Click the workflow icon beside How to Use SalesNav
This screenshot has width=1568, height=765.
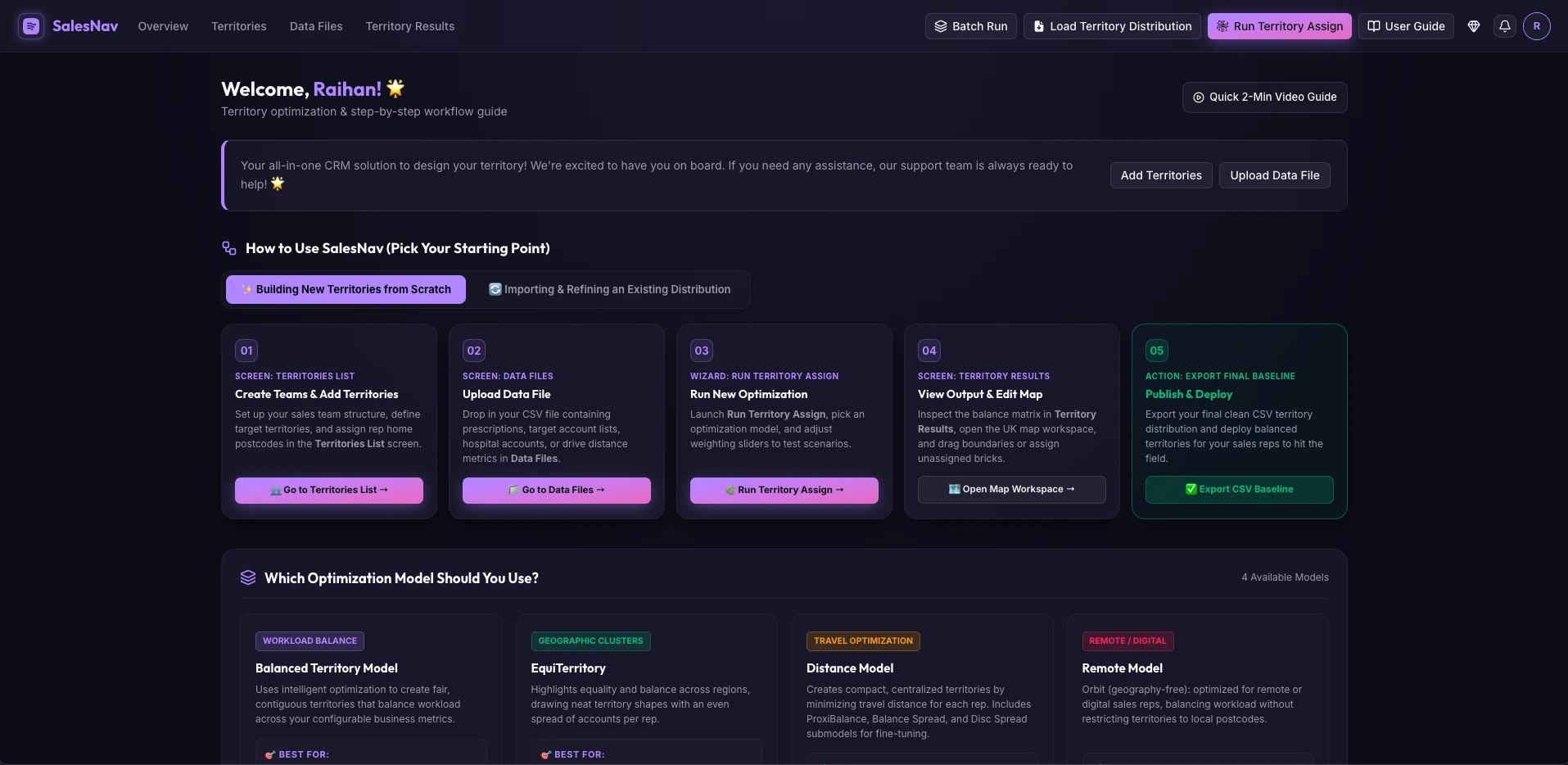click(x=229, y=248)
